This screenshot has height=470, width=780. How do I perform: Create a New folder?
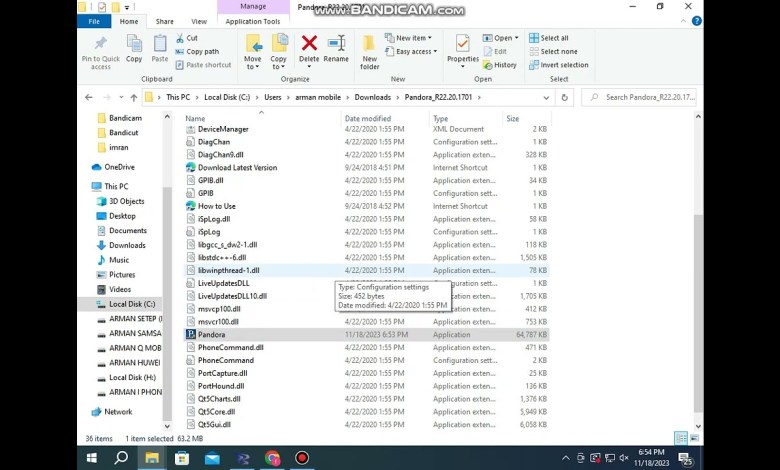[370, 52]
